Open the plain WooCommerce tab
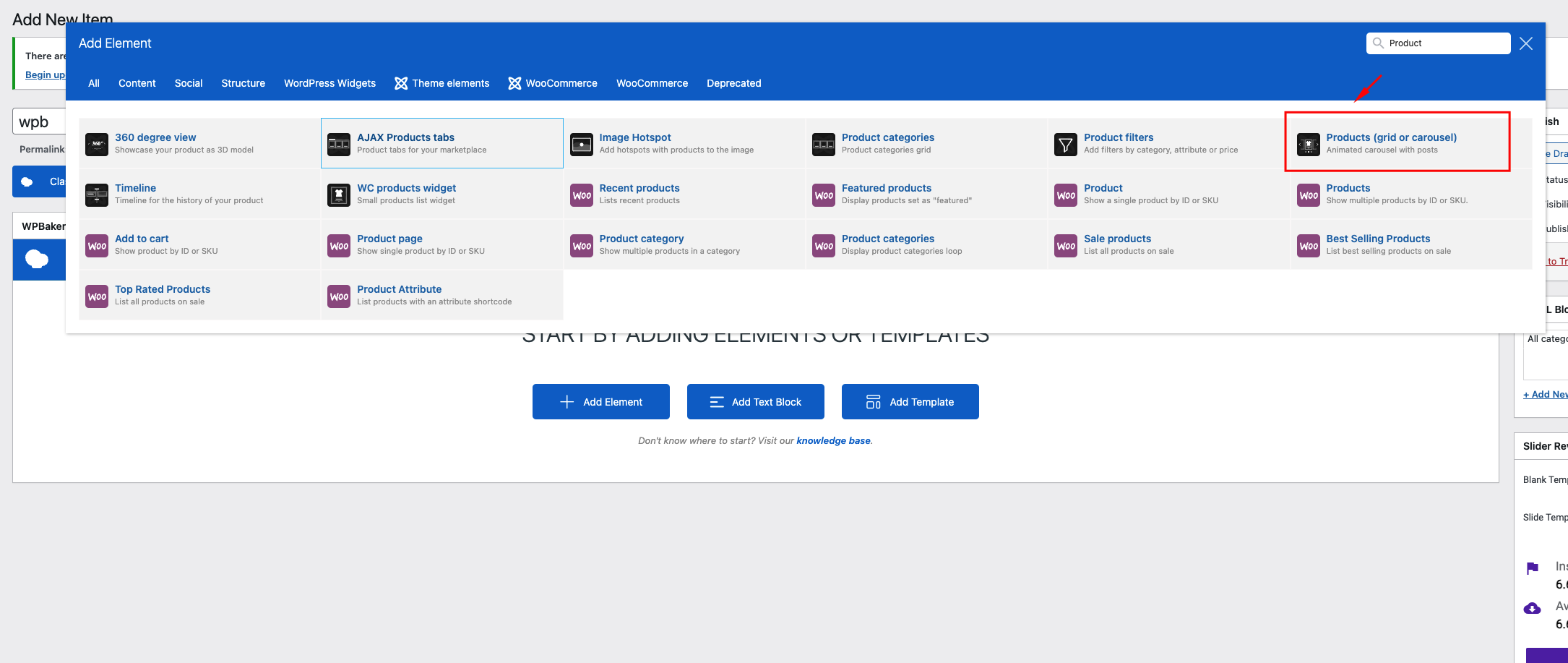1568x663 pixels. click(652, 83)
